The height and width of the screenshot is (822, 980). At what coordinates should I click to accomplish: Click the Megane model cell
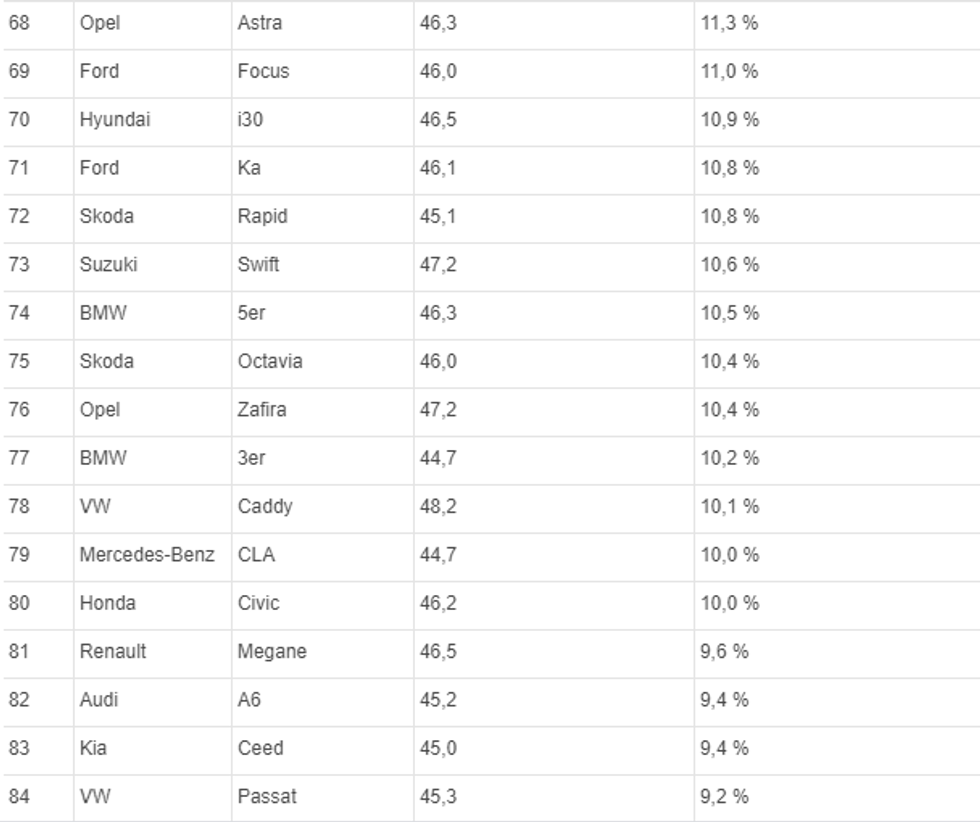click(x=272, y=652)
